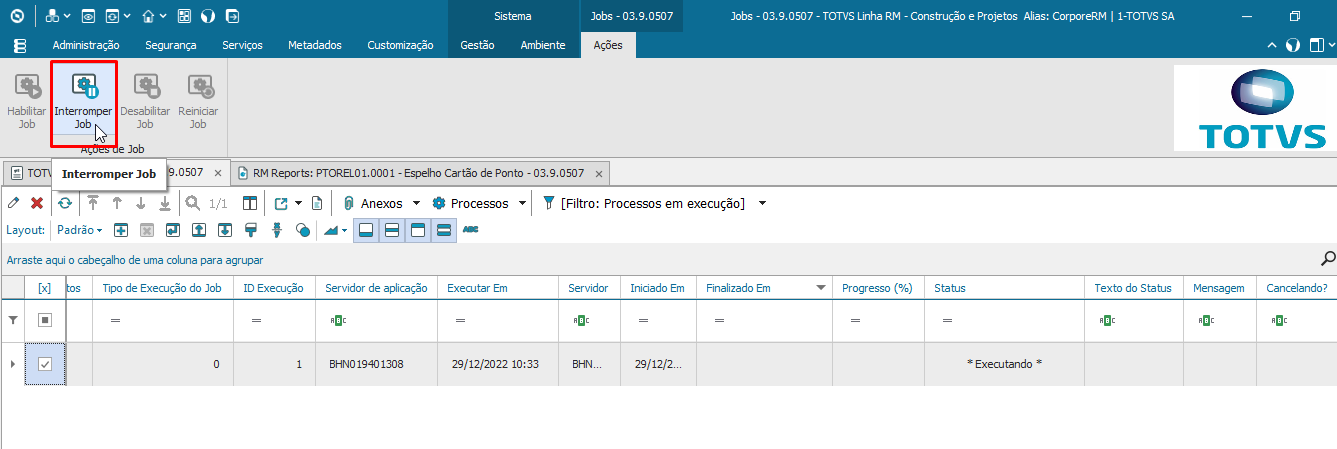Go to last record arrow icon
Viewport: 1337px width, 449px height.
(x=165, y=203)
